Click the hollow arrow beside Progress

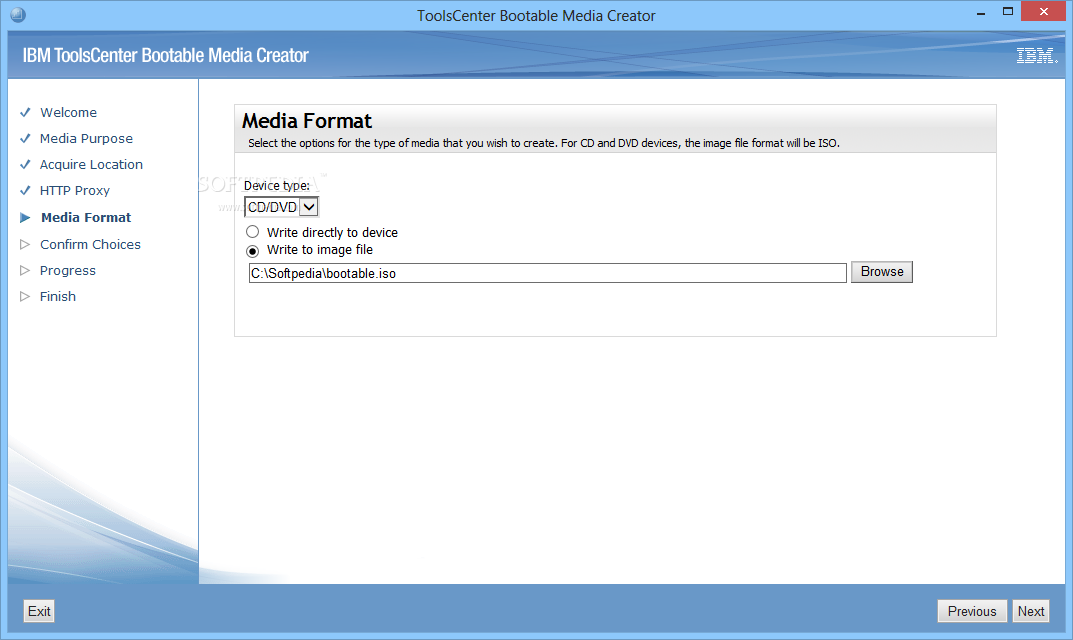point(25,270)
